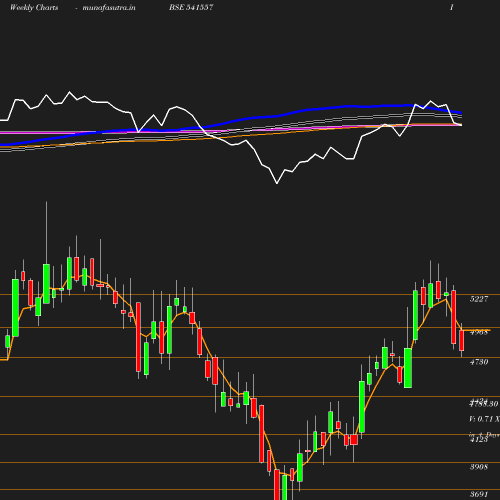Click the 'BSE 541557' symbol label

tap(191, 7)
